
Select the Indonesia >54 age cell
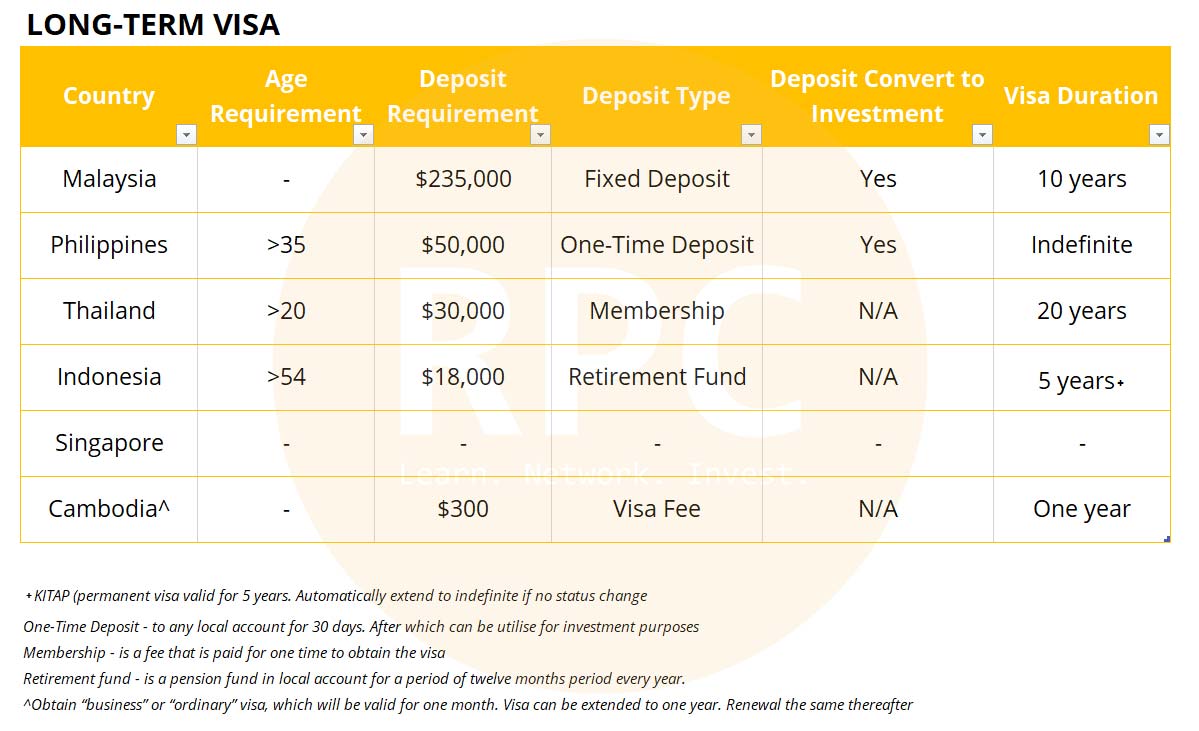(x=286, y=377)
